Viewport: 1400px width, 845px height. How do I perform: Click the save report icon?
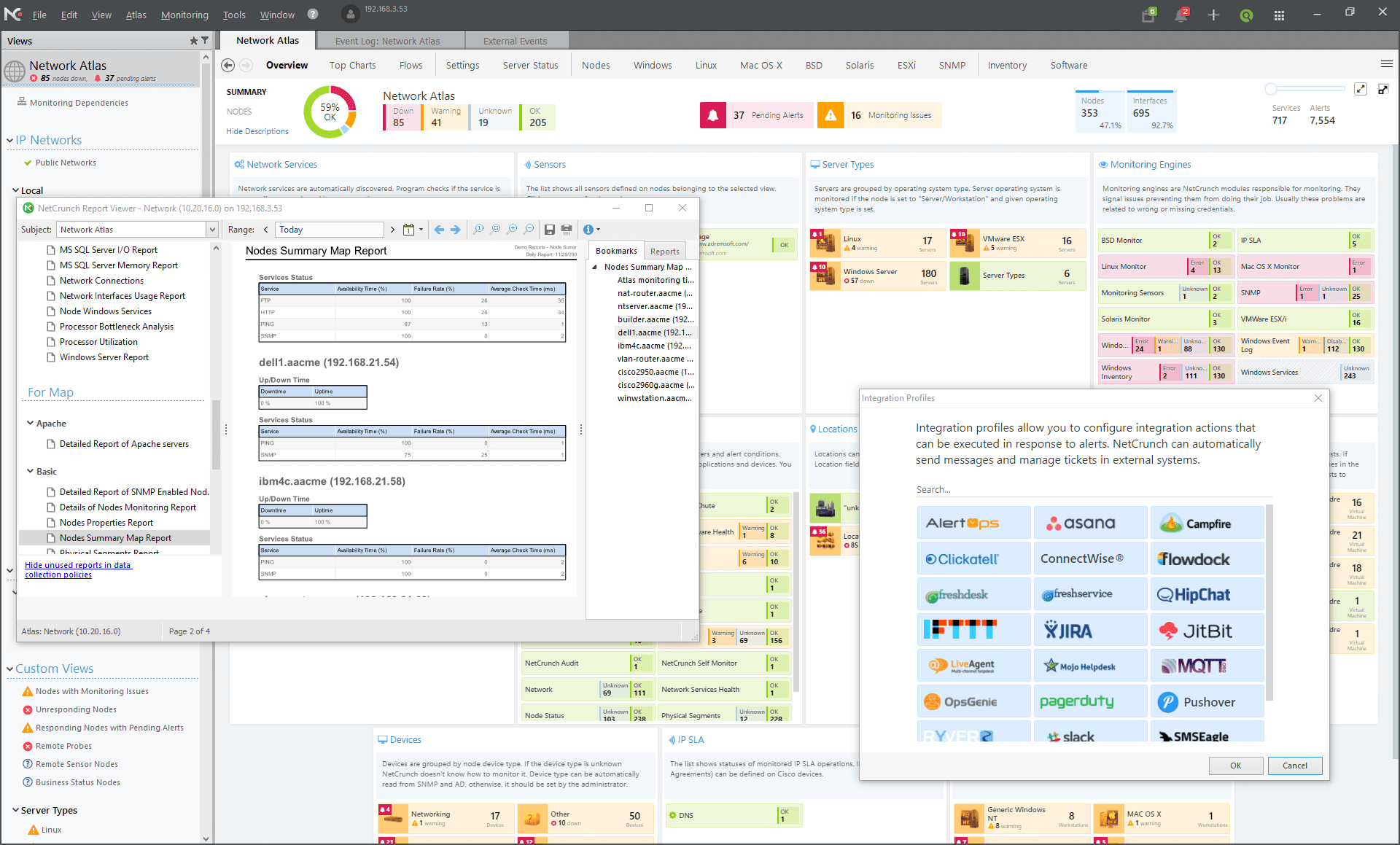click(550, 229)
